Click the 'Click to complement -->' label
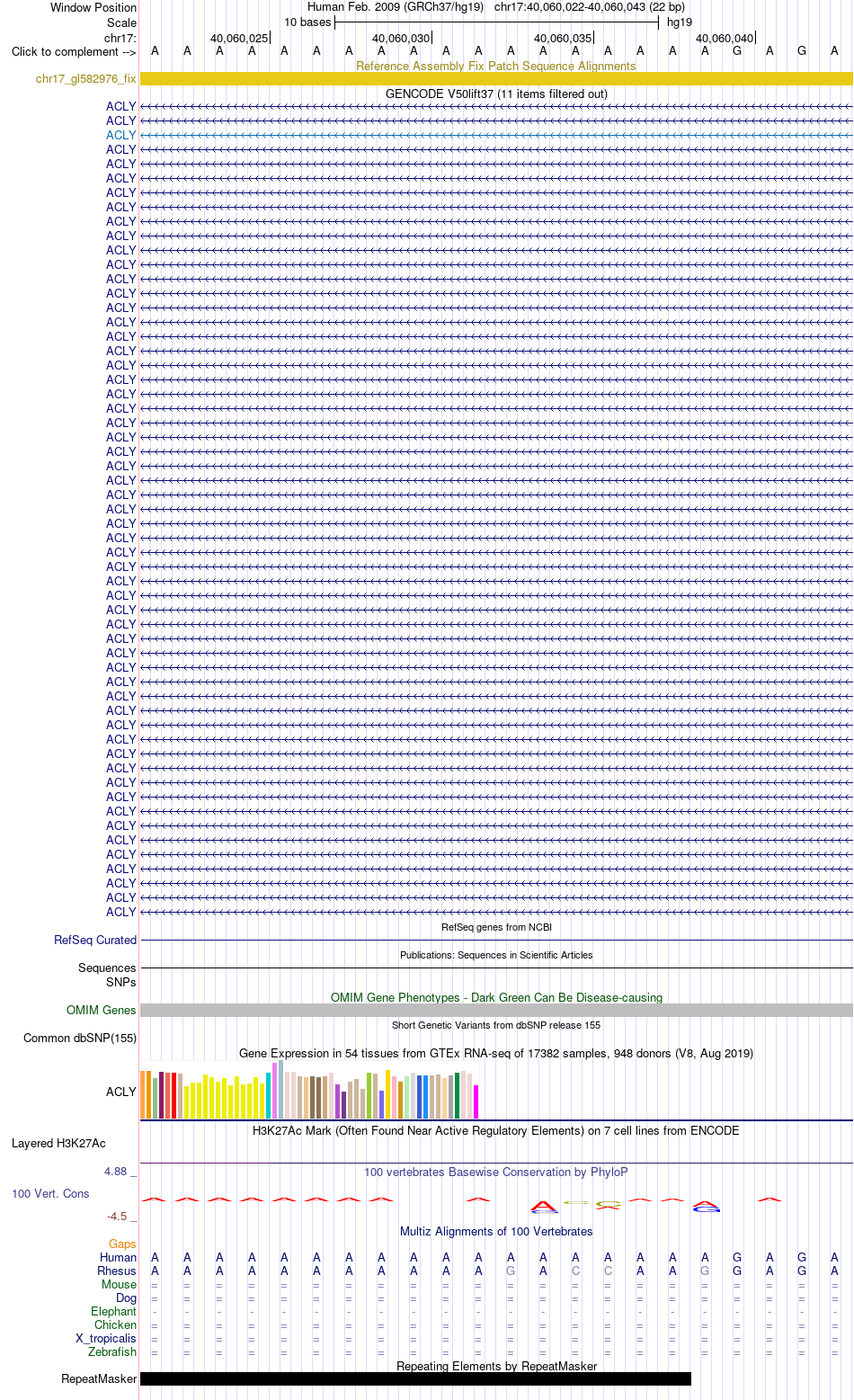This screenshot has height=1400, width=854. click(74, 51)
